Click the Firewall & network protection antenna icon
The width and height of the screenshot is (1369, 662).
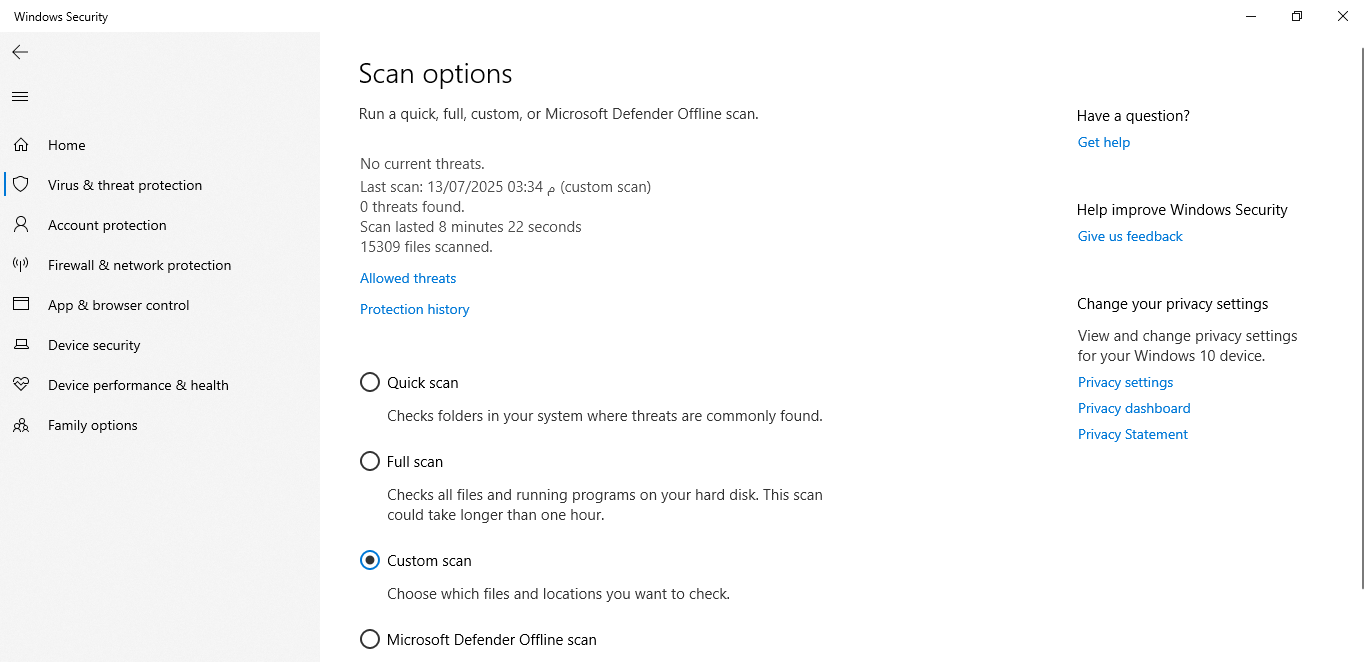pyautogui.click(x=21, y=265)
